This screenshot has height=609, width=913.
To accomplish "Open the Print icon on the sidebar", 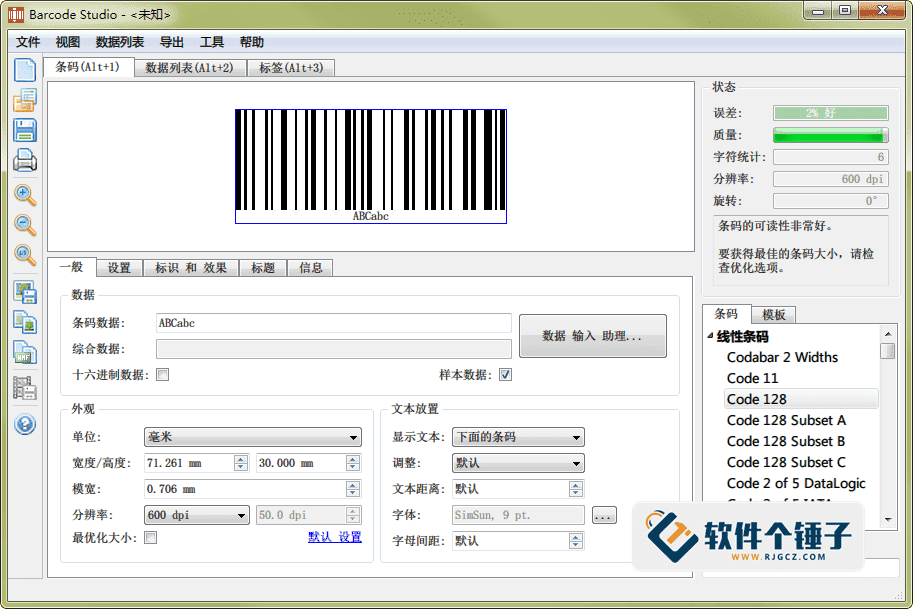I will 25,160.
